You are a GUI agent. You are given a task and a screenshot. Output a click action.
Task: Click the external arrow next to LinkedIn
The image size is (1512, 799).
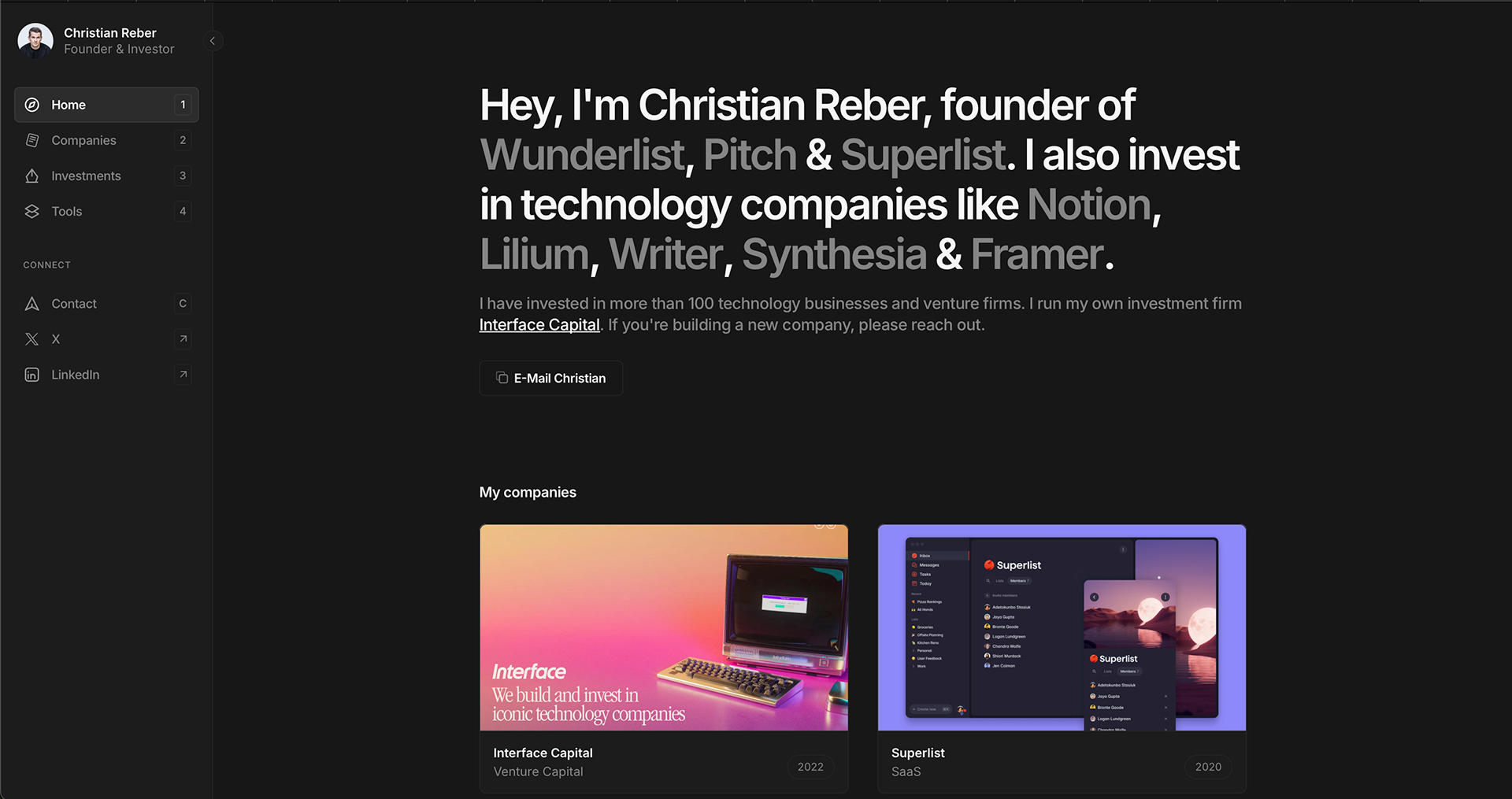click(183, 375)
